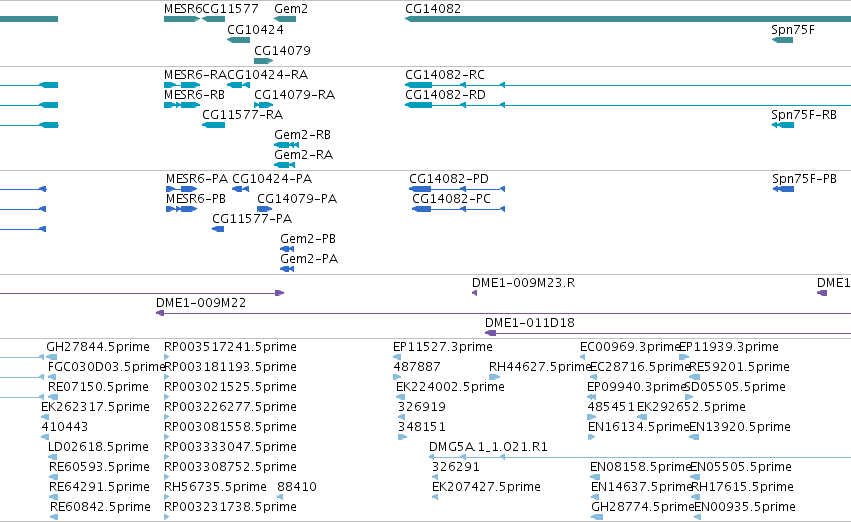Select transcript MESR6-RA

pos(195,75)
